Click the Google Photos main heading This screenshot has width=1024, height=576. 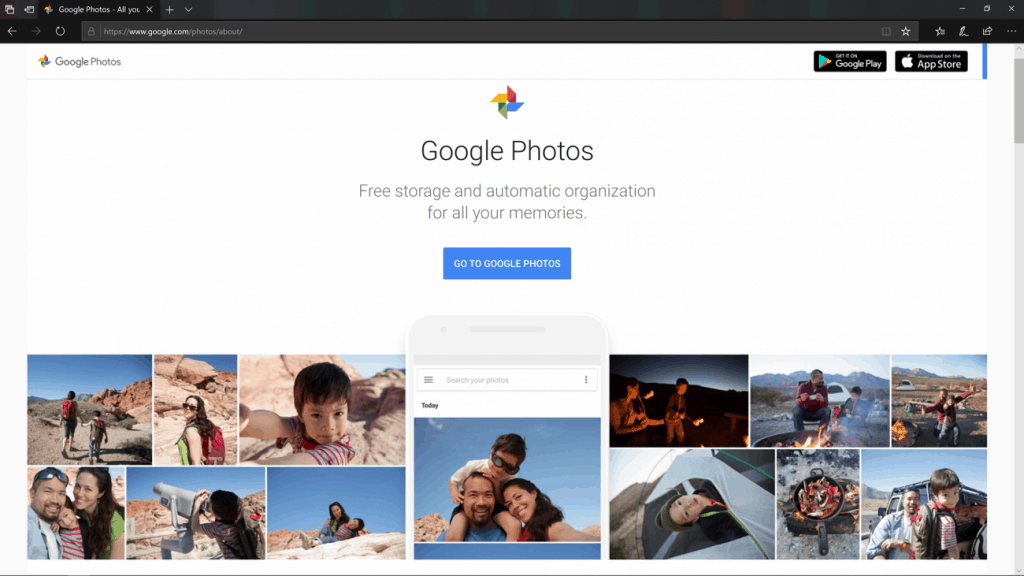pos(507,151)
